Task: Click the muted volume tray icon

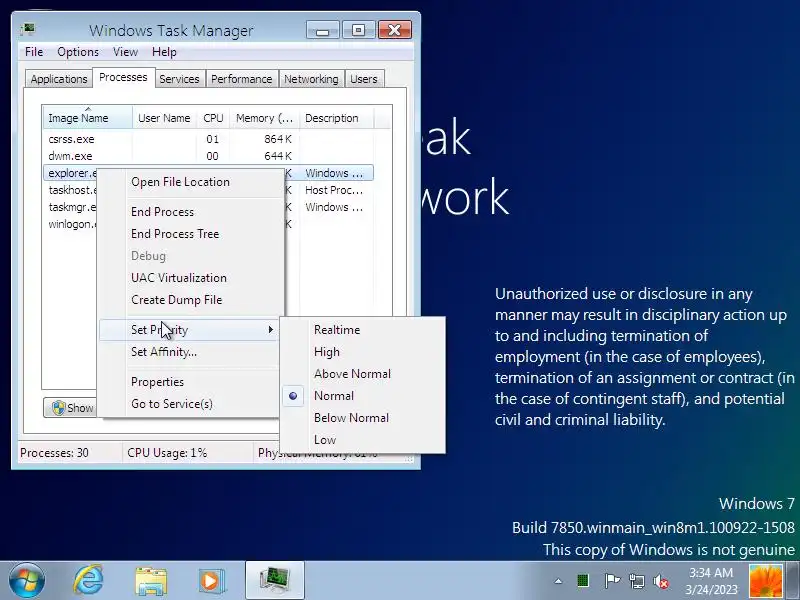Action: pos(661,581)
